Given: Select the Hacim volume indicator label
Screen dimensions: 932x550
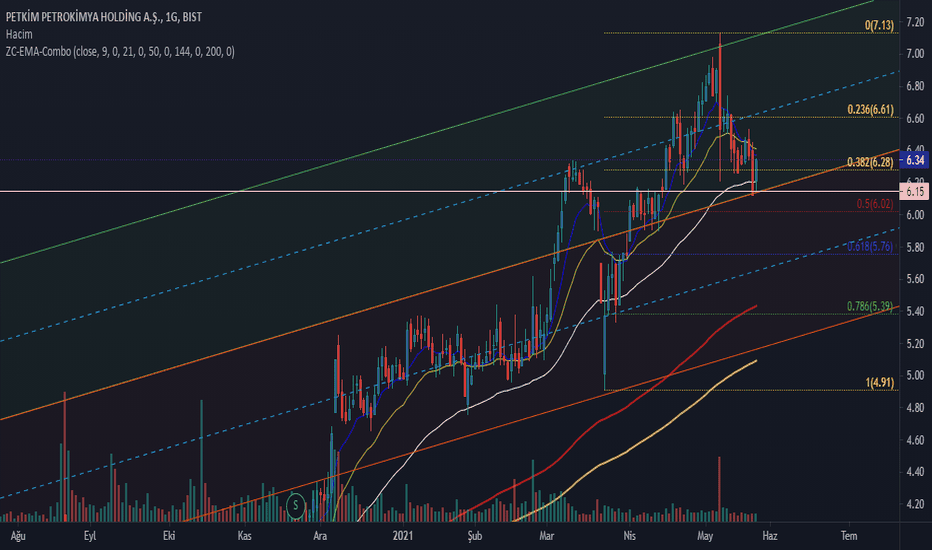Looking at the screenshot, I should pyautogui.click(x=19, y=34).
